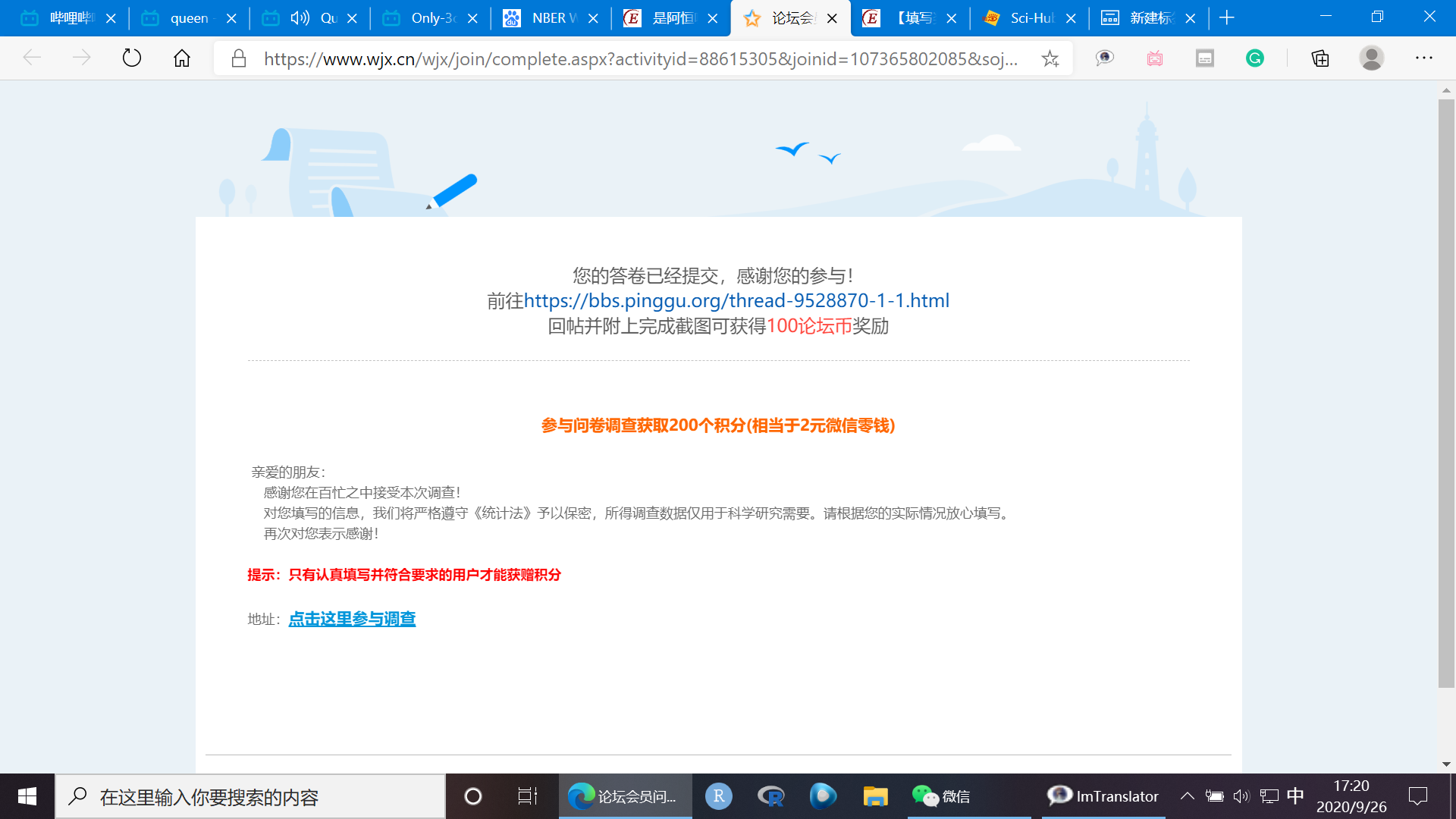Open browser settings and more menu
Viewport: 1456px width, 819px height.
1423,58
